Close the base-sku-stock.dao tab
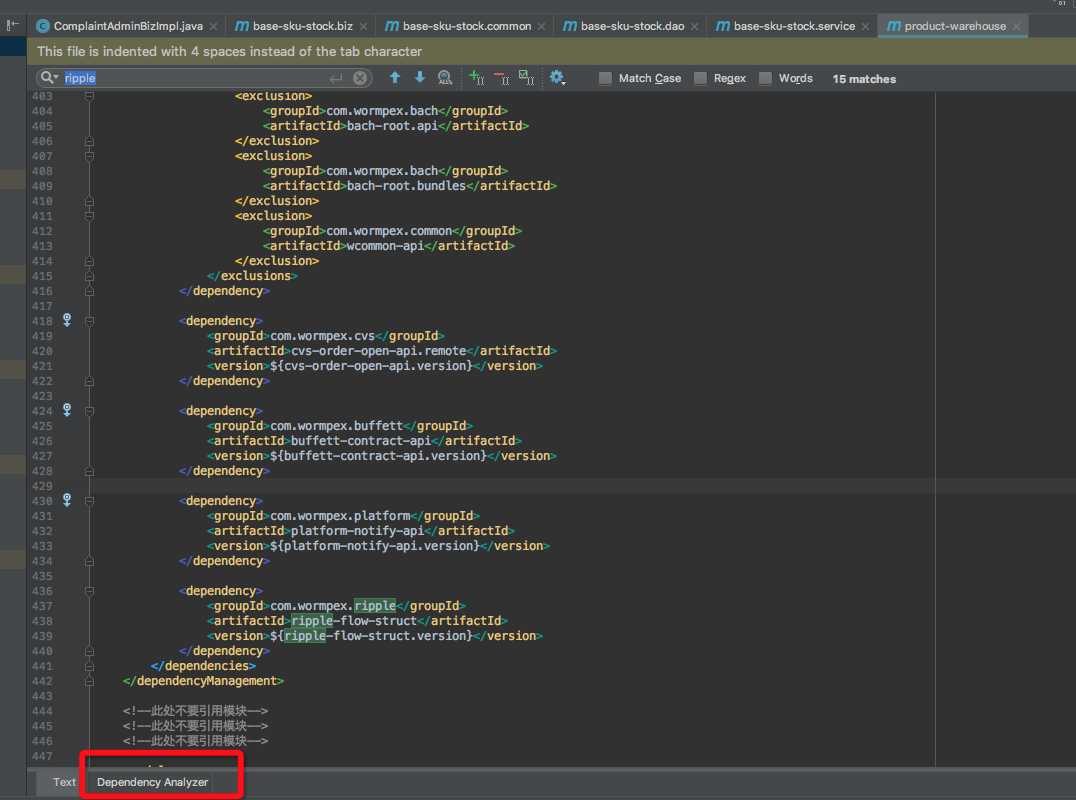The image size is (1076, 800). tap(694, 26)
